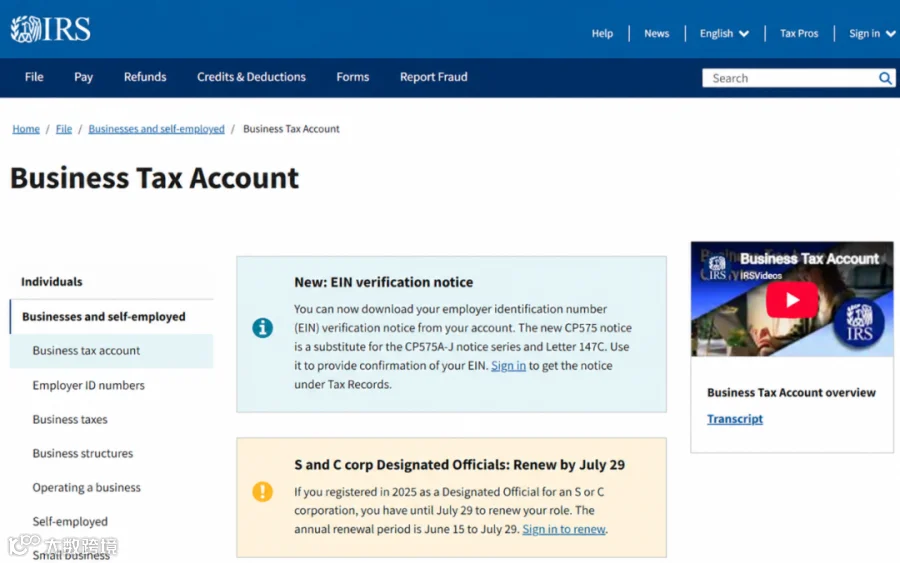
Task: Click into the Search input field
Action: (x=789, y=78)
